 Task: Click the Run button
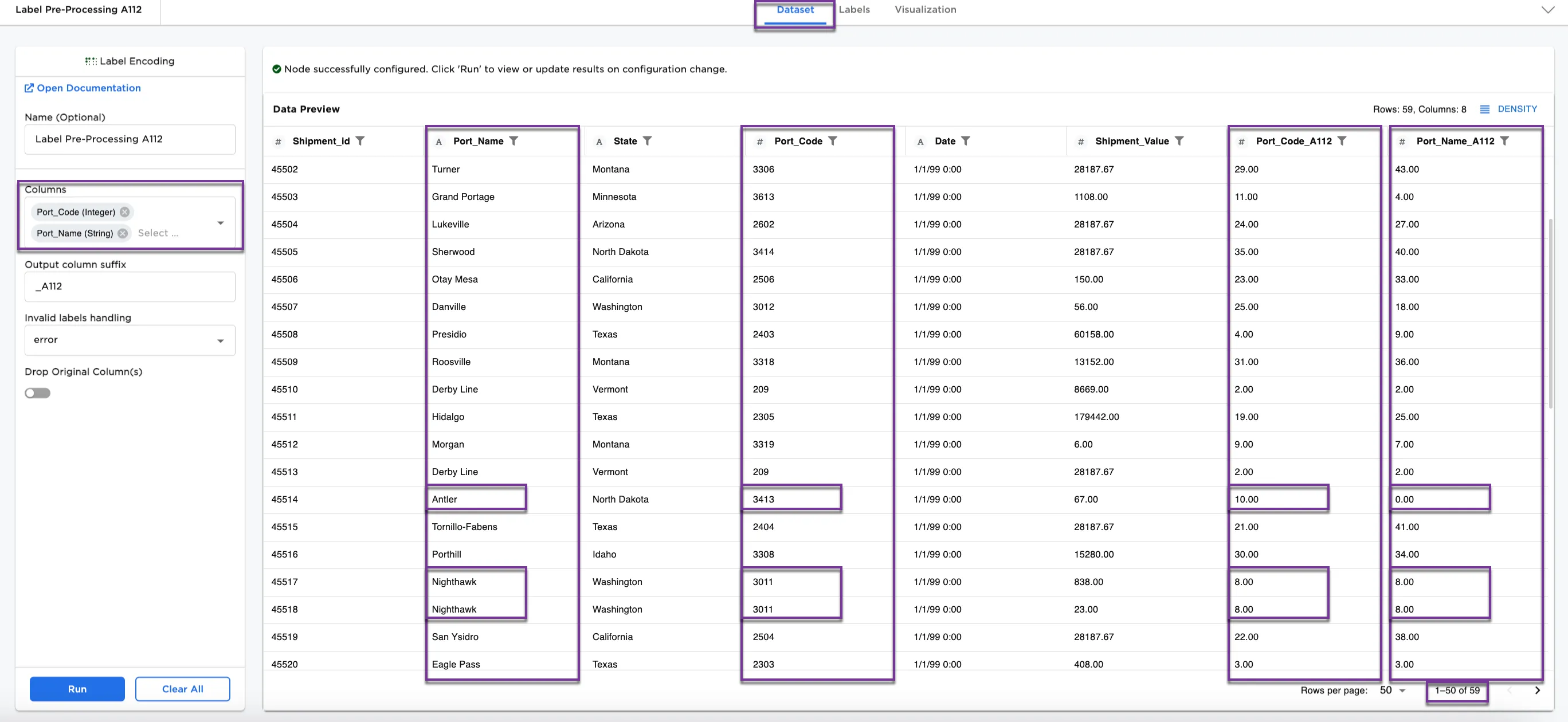click(x=77, y=689)
